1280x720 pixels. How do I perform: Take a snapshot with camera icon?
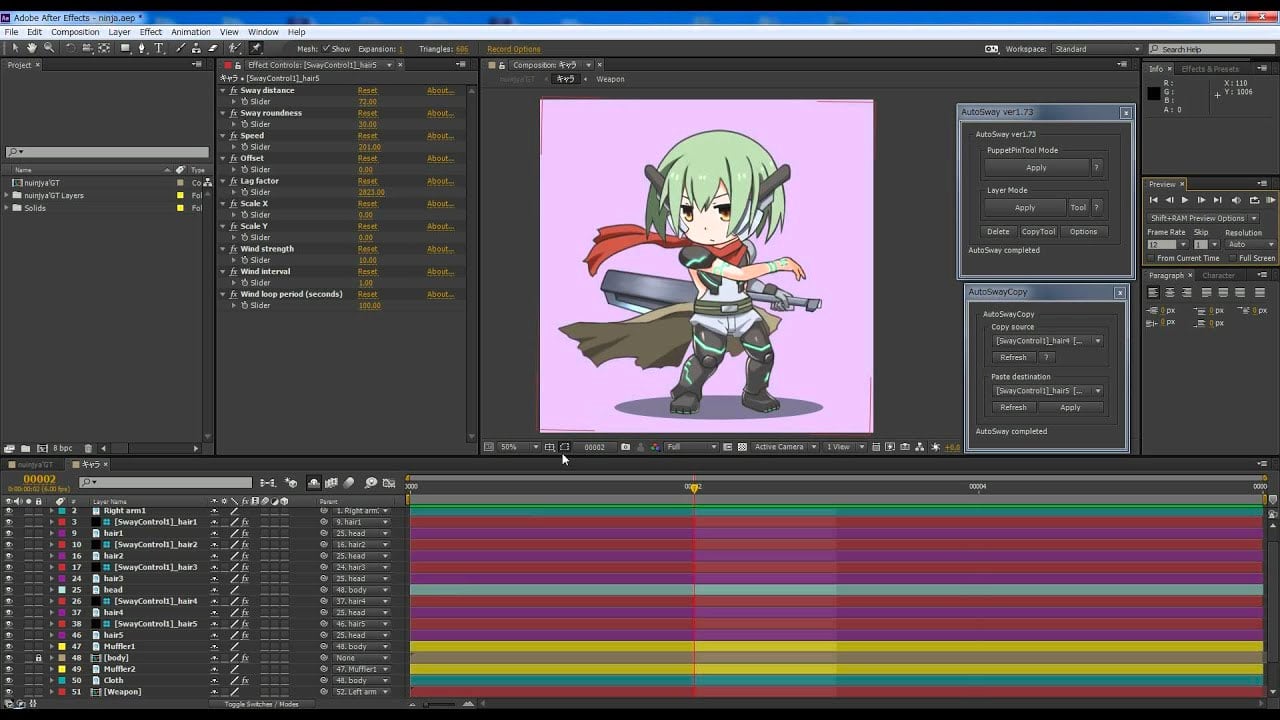[625, 447]
